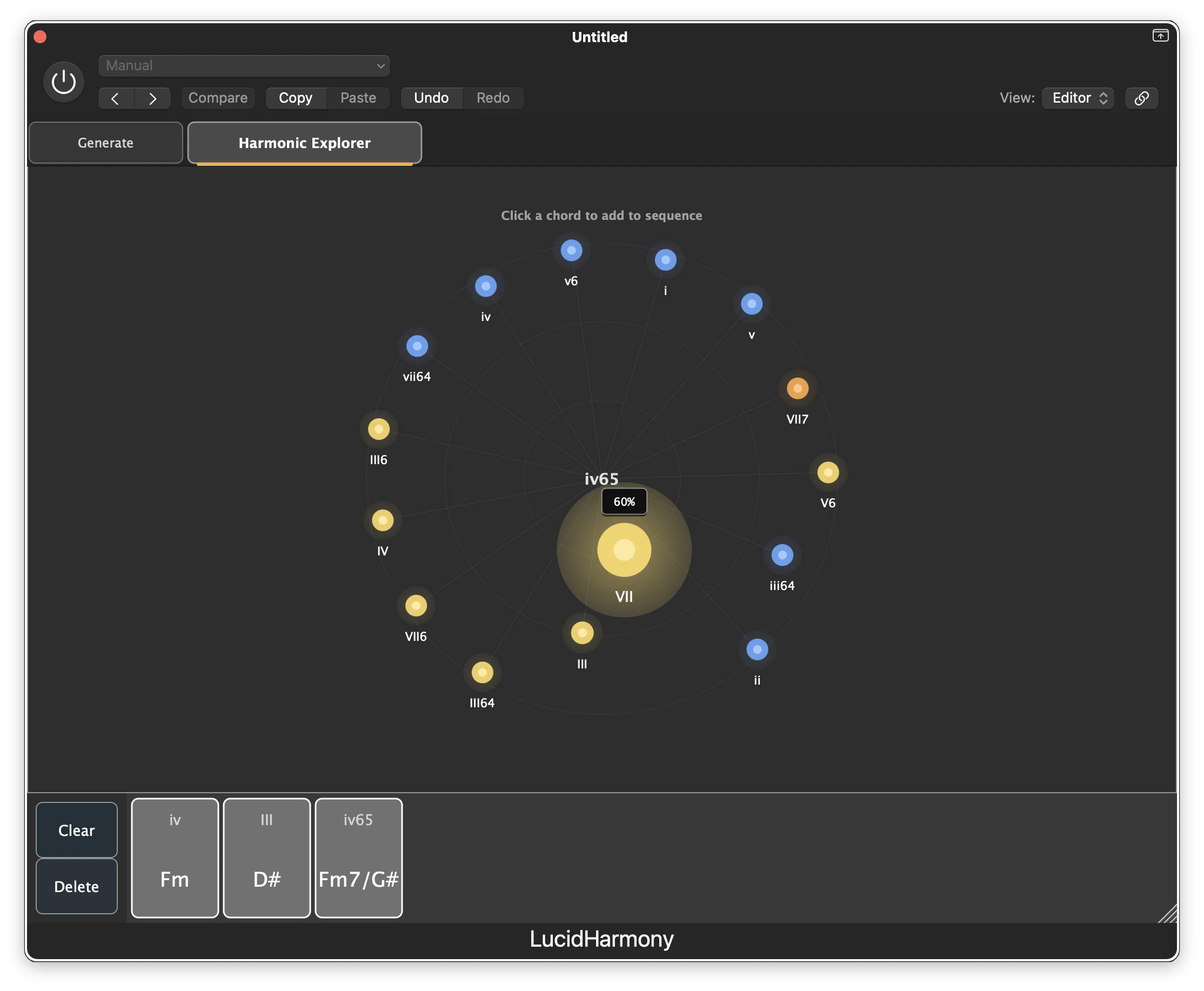Viewport: 1204px width, 991px height.
Task: Select the D# chord tile
Action: coord(267,858)
